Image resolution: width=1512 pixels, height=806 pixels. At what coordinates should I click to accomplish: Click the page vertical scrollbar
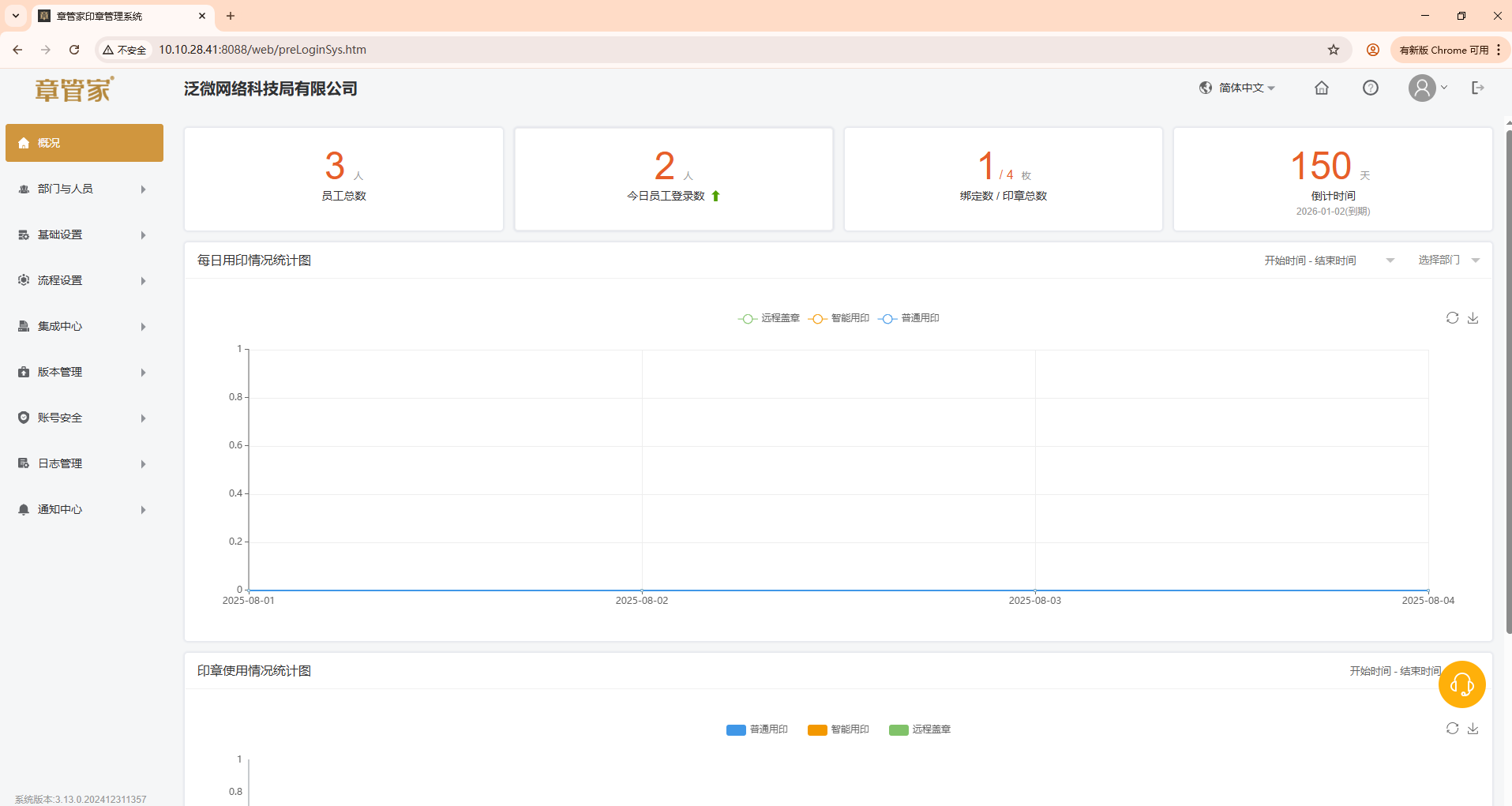(1508, 381)
